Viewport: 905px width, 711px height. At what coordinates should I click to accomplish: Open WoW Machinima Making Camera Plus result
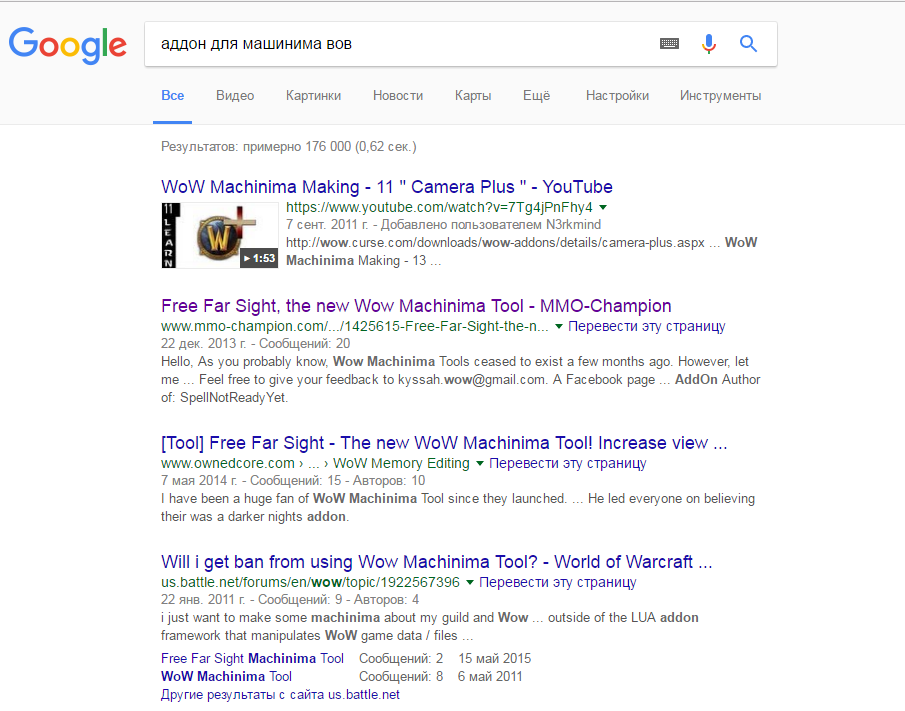[x=387, y=187]
